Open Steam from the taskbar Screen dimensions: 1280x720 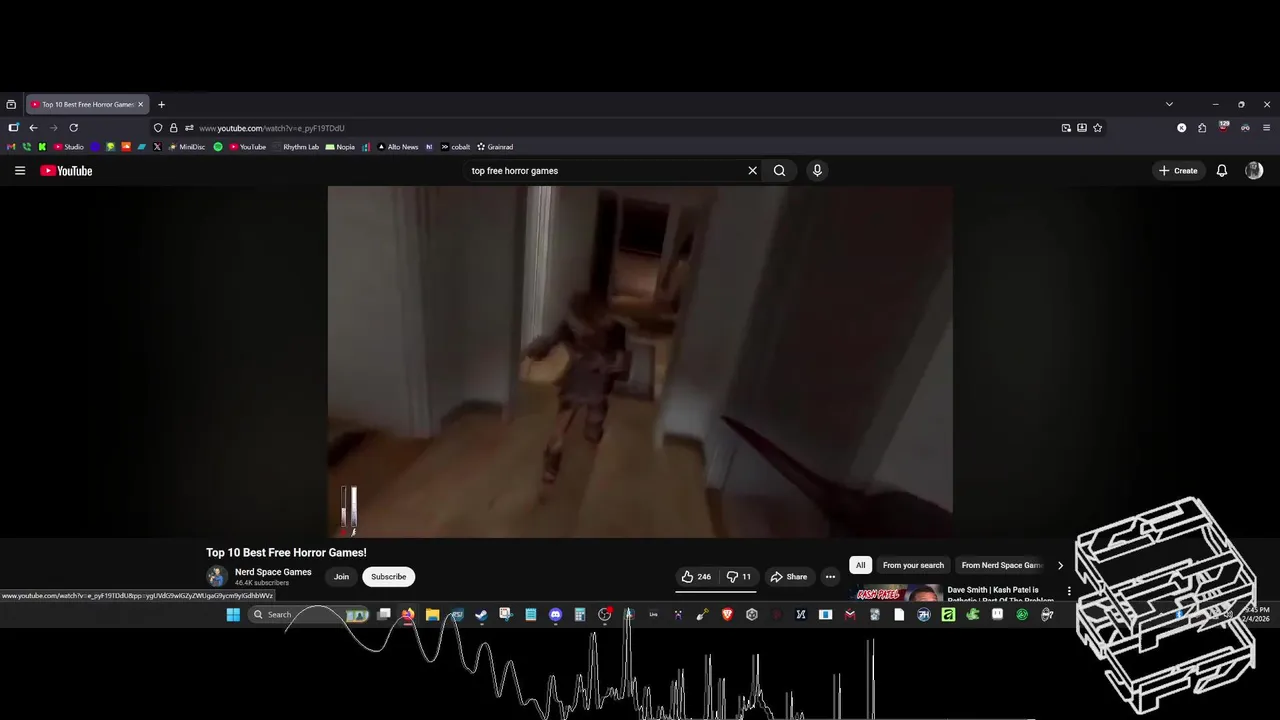point(482,615)
